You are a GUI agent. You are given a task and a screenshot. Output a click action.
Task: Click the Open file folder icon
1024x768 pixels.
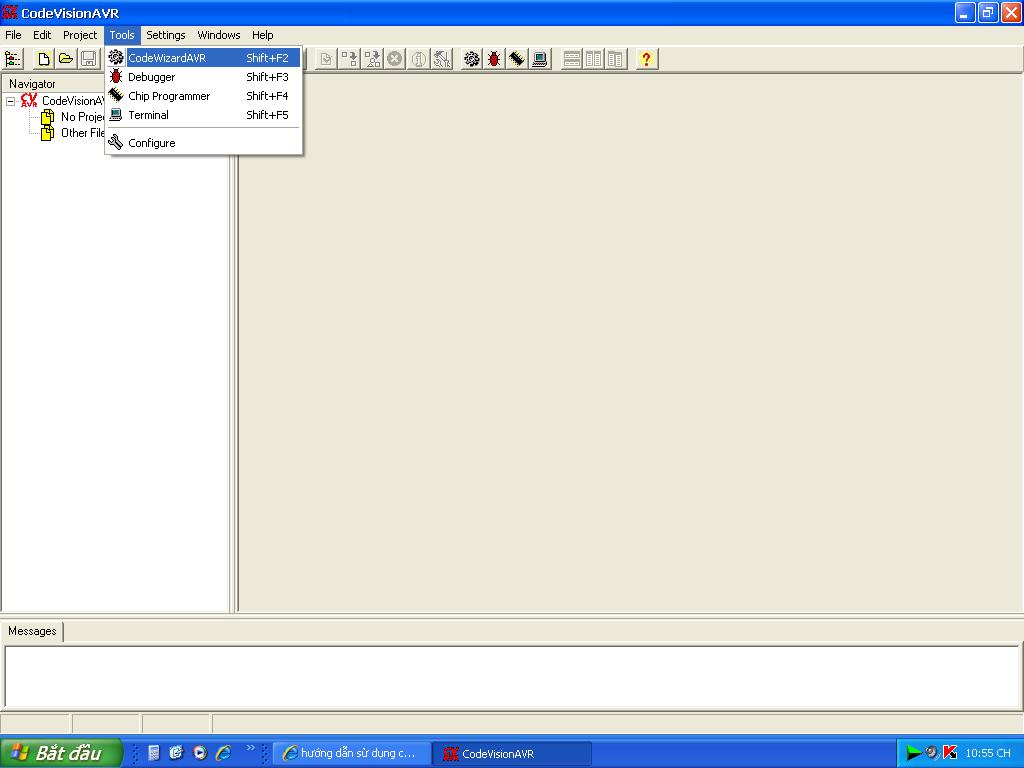click(x=66, y=59)
